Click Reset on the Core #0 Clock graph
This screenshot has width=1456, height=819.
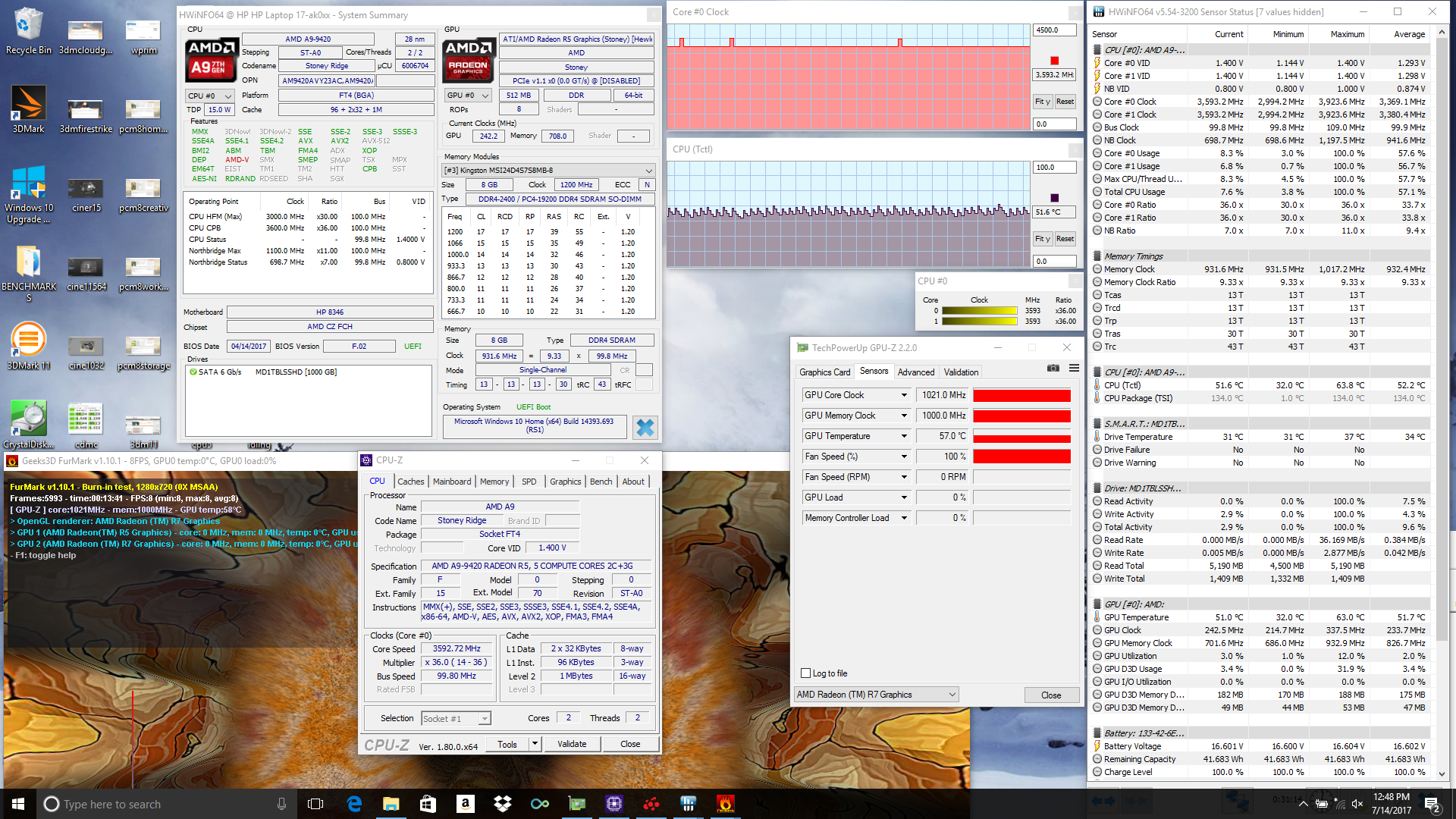(1065, 102)
